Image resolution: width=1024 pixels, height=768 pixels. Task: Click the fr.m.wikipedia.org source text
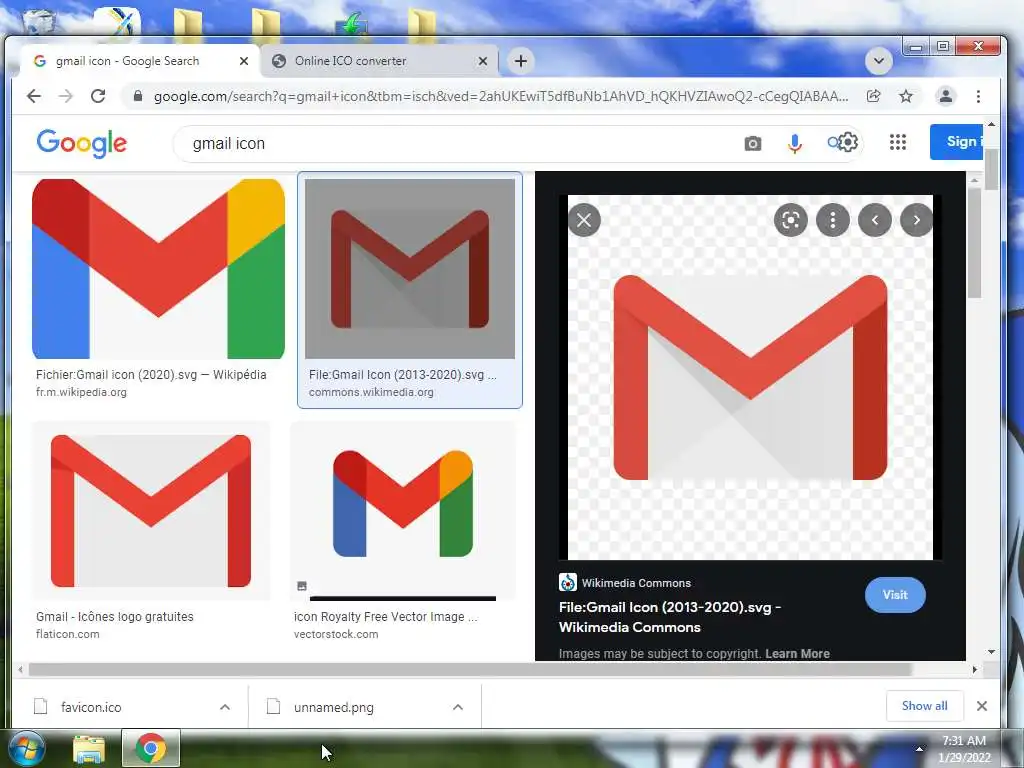point(81,392)
